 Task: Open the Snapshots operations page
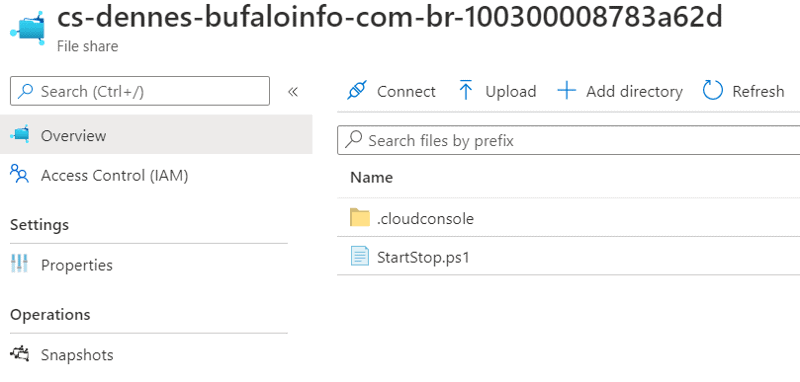pos(77,354)
